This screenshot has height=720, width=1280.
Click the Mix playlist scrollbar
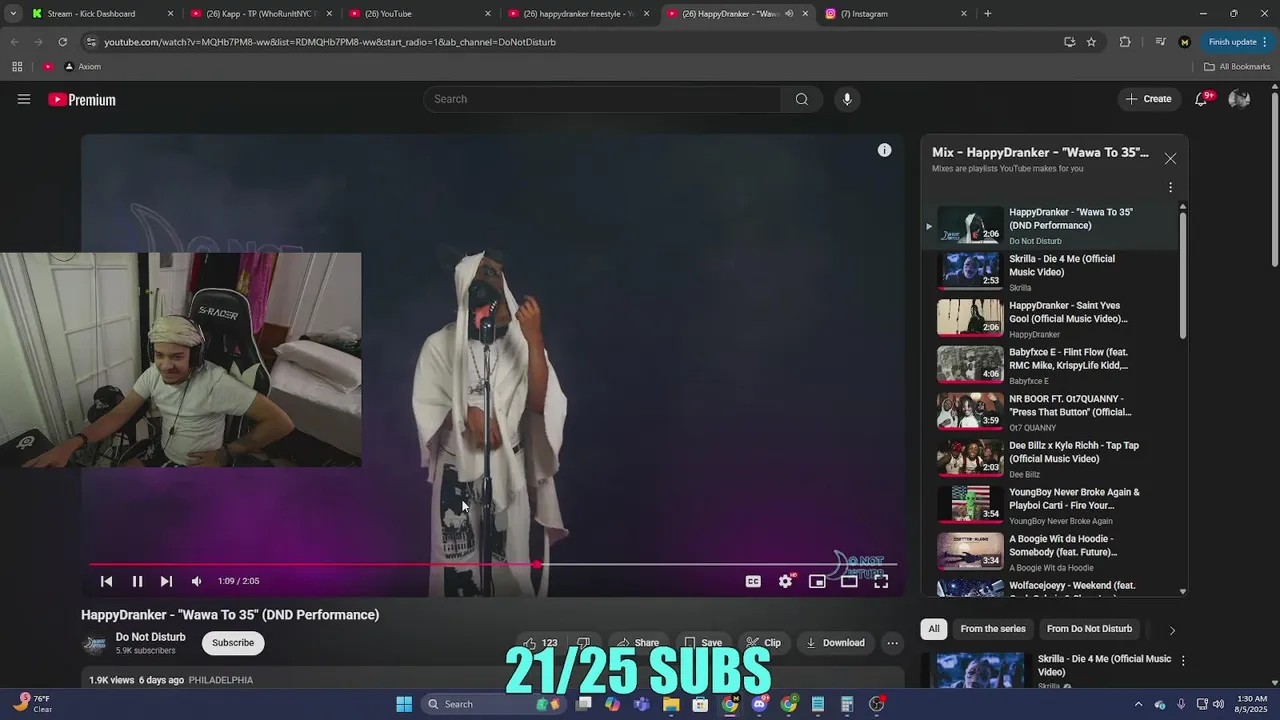pos(1183,275)
